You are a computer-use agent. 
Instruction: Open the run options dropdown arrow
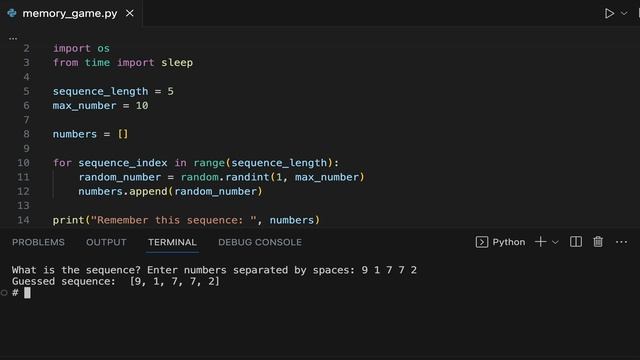coord(624,13)
